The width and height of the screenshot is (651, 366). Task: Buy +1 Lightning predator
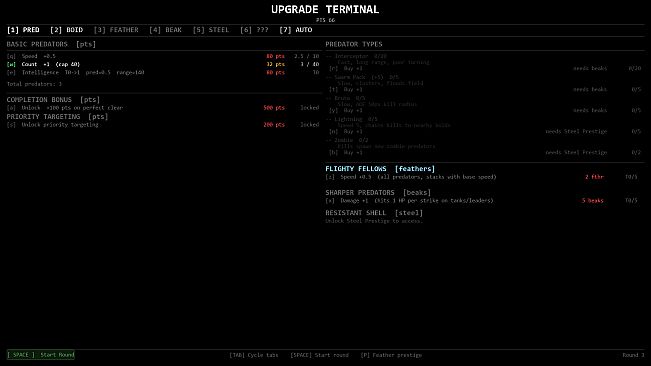point(485,132)
